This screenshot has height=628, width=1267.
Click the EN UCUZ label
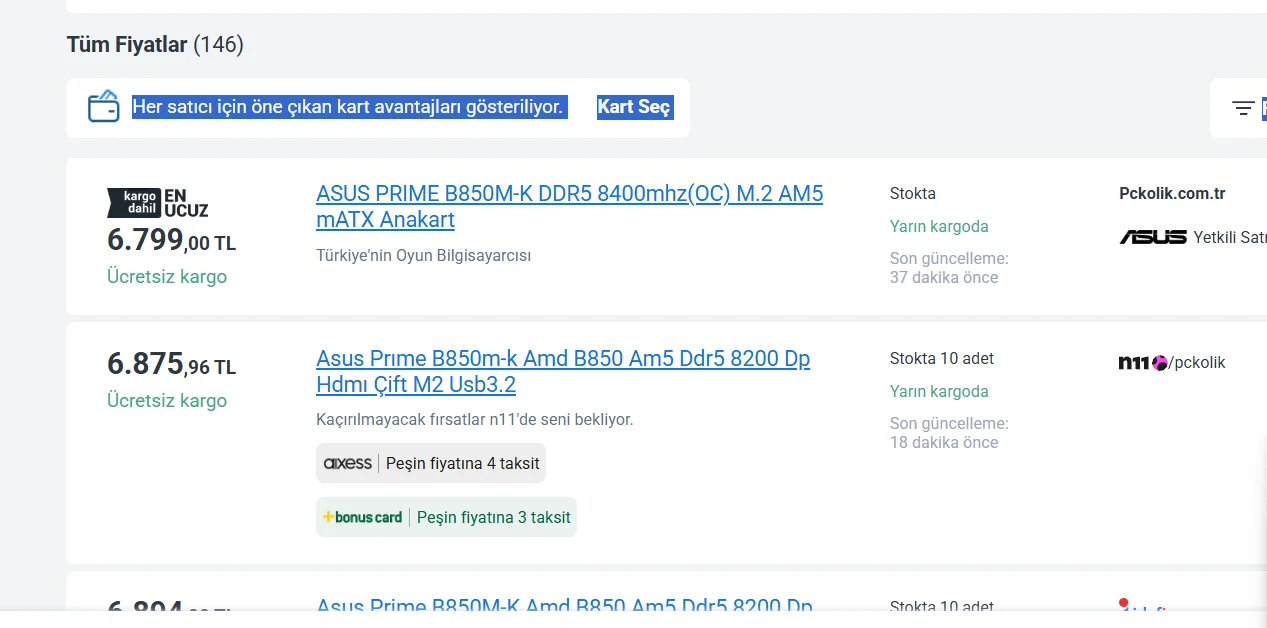[x=186, y=203]
